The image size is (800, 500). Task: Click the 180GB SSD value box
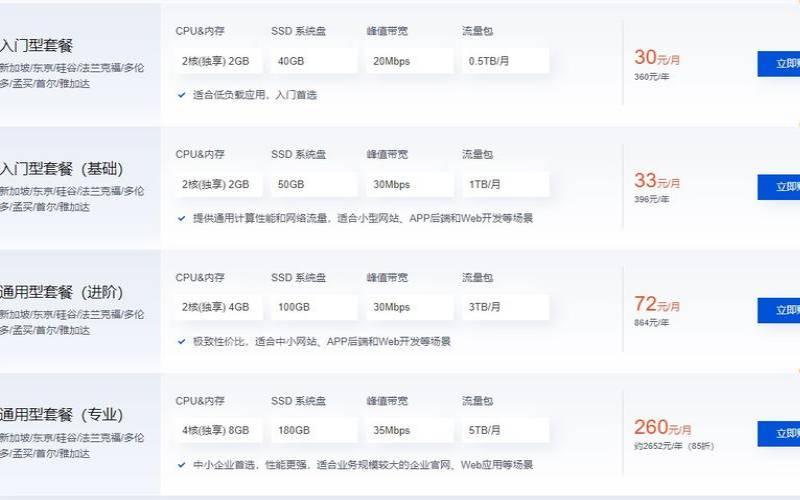tap(314, 431)
